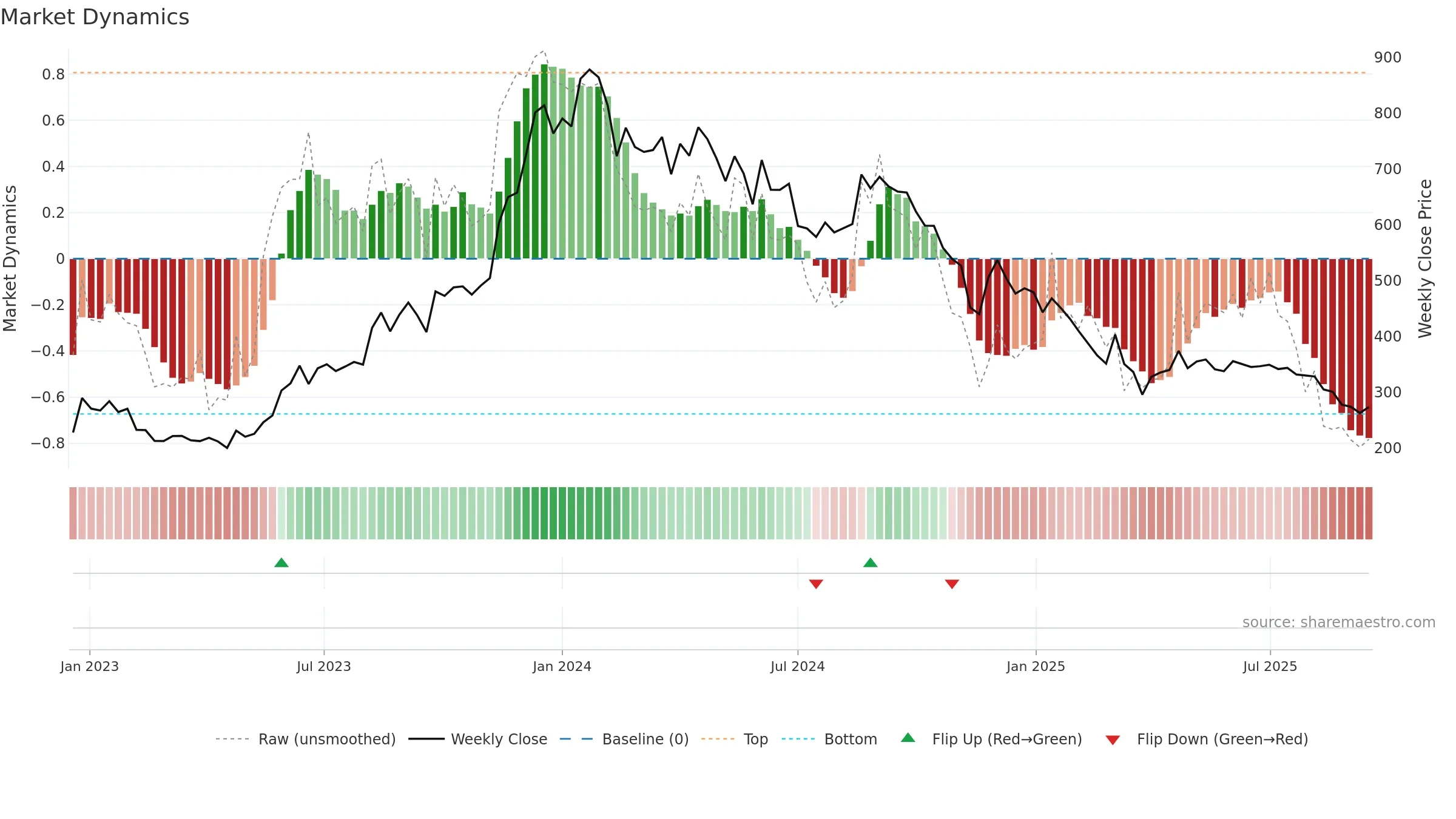
Task: Toggle the Baseline (0) legend entry
Action: [x=624, y=739]
